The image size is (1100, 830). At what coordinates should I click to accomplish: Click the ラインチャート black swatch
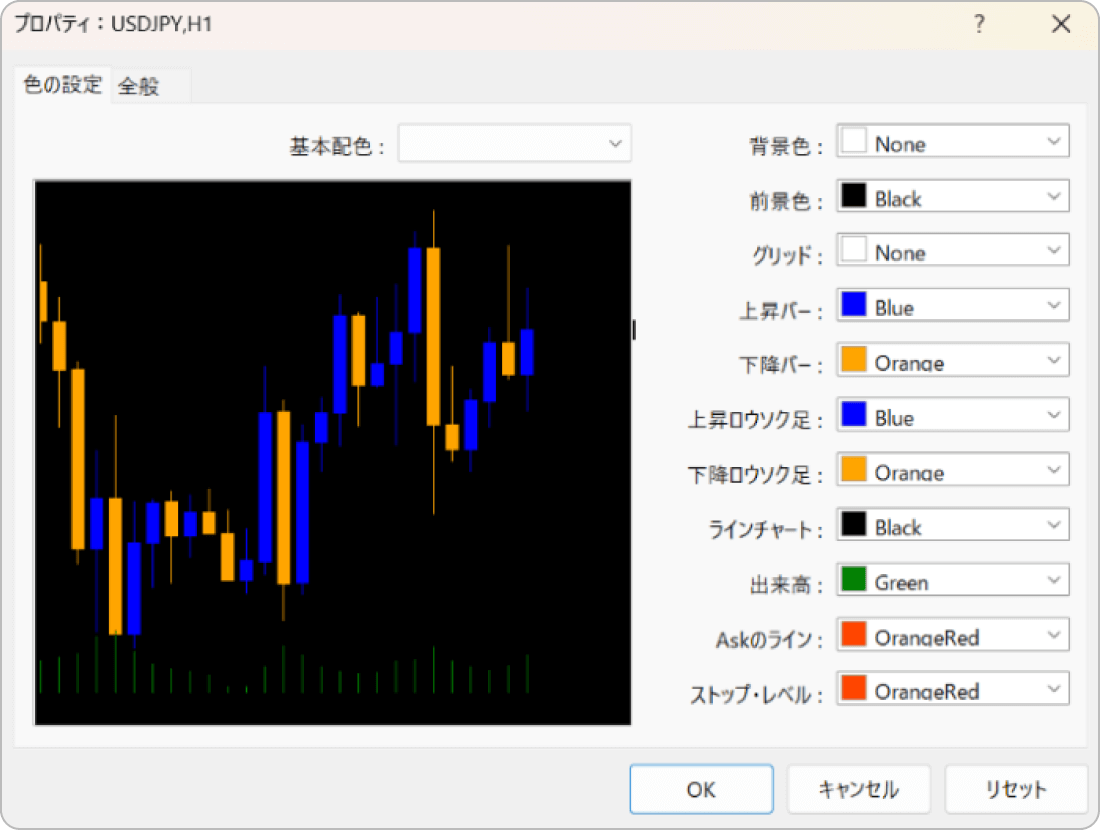(x=854, y=524)
